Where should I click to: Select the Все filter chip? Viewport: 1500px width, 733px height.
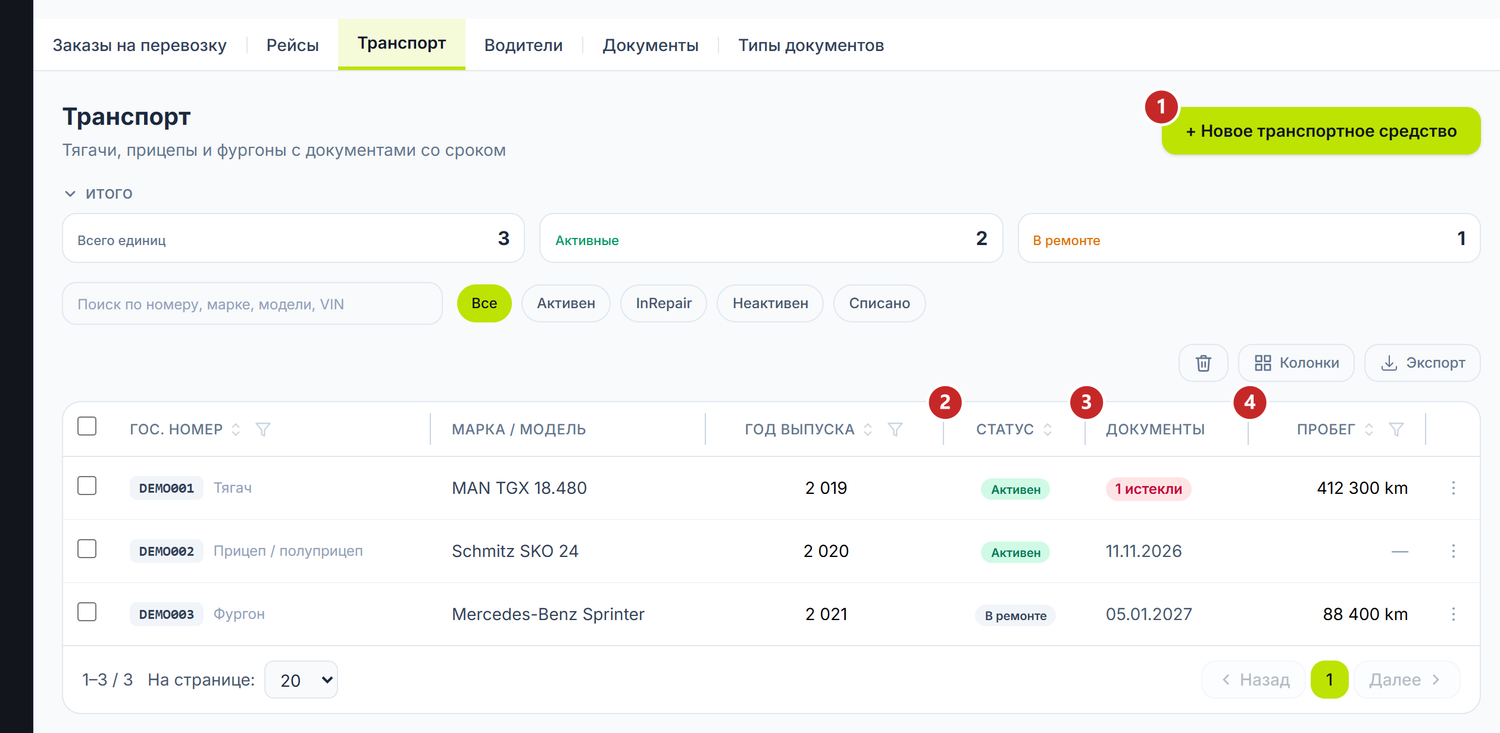(484, 303)
